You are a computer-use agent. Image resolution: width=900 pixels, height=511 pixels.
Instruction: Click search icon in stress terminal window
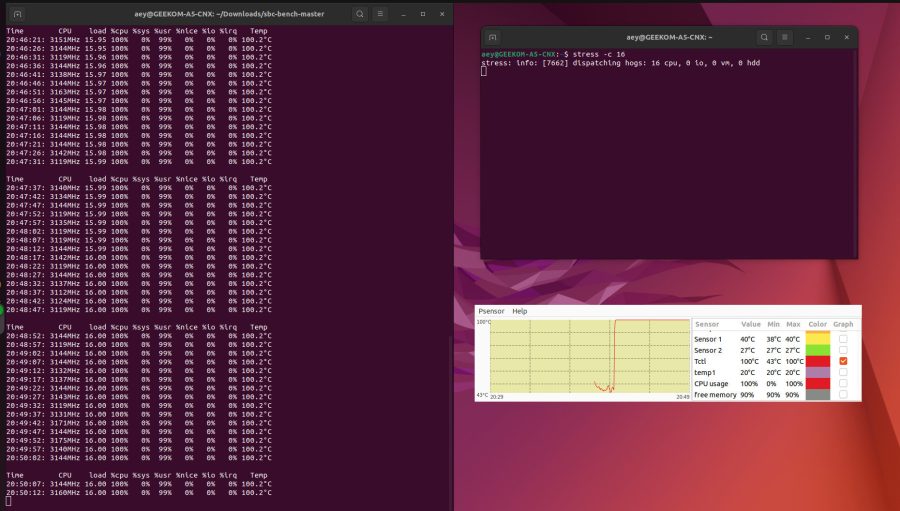764,37
